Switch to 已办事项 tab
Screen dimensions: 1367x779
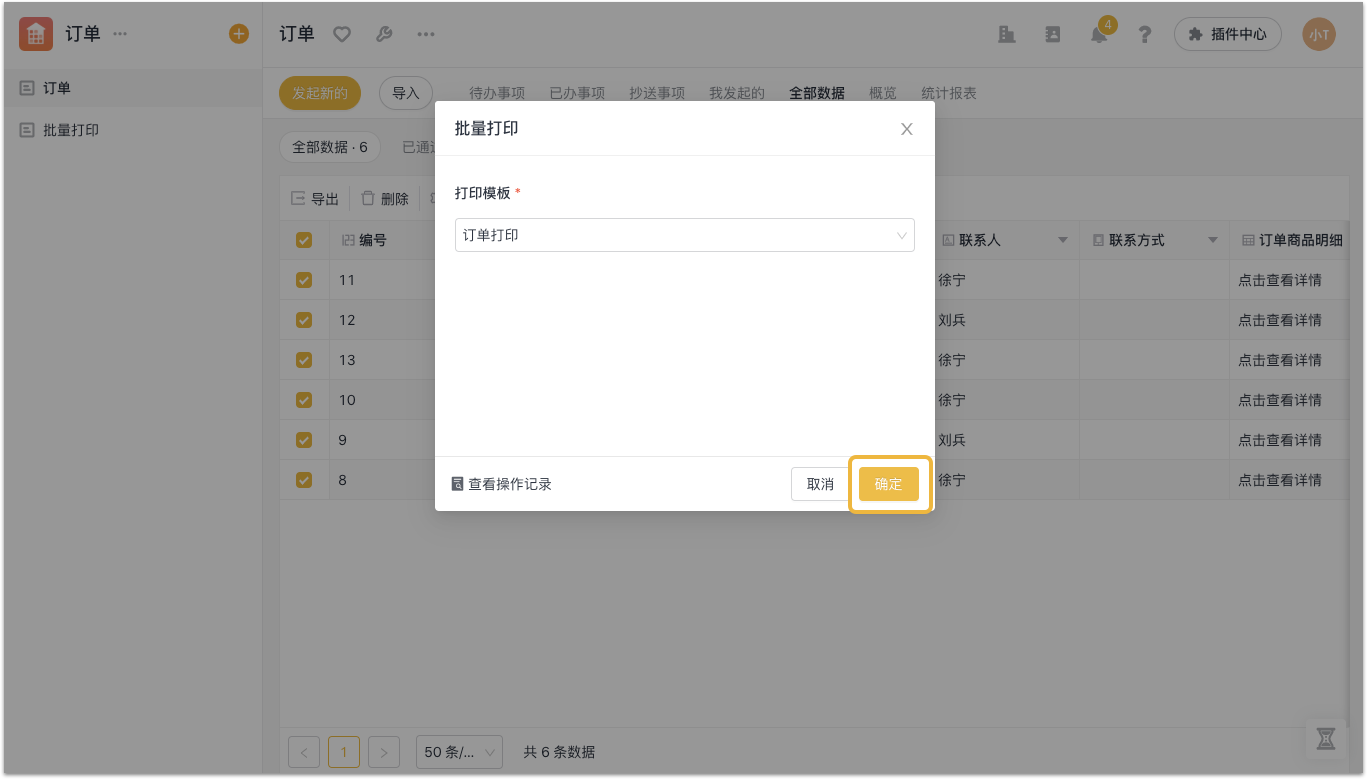click(577, 93)
